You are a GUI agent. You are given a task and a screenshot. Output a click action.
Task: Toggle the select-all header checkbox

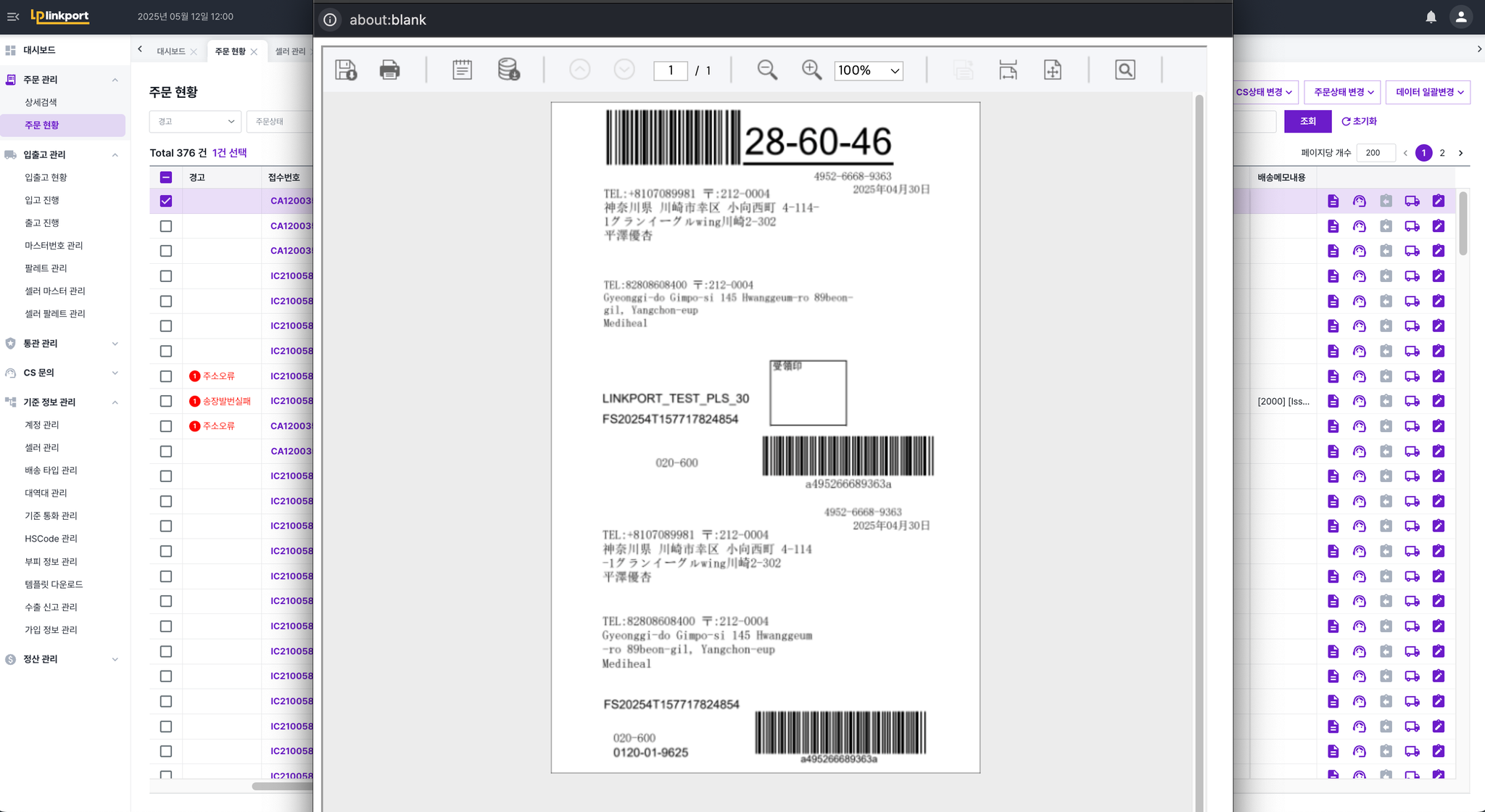click(x=166, y=177)
